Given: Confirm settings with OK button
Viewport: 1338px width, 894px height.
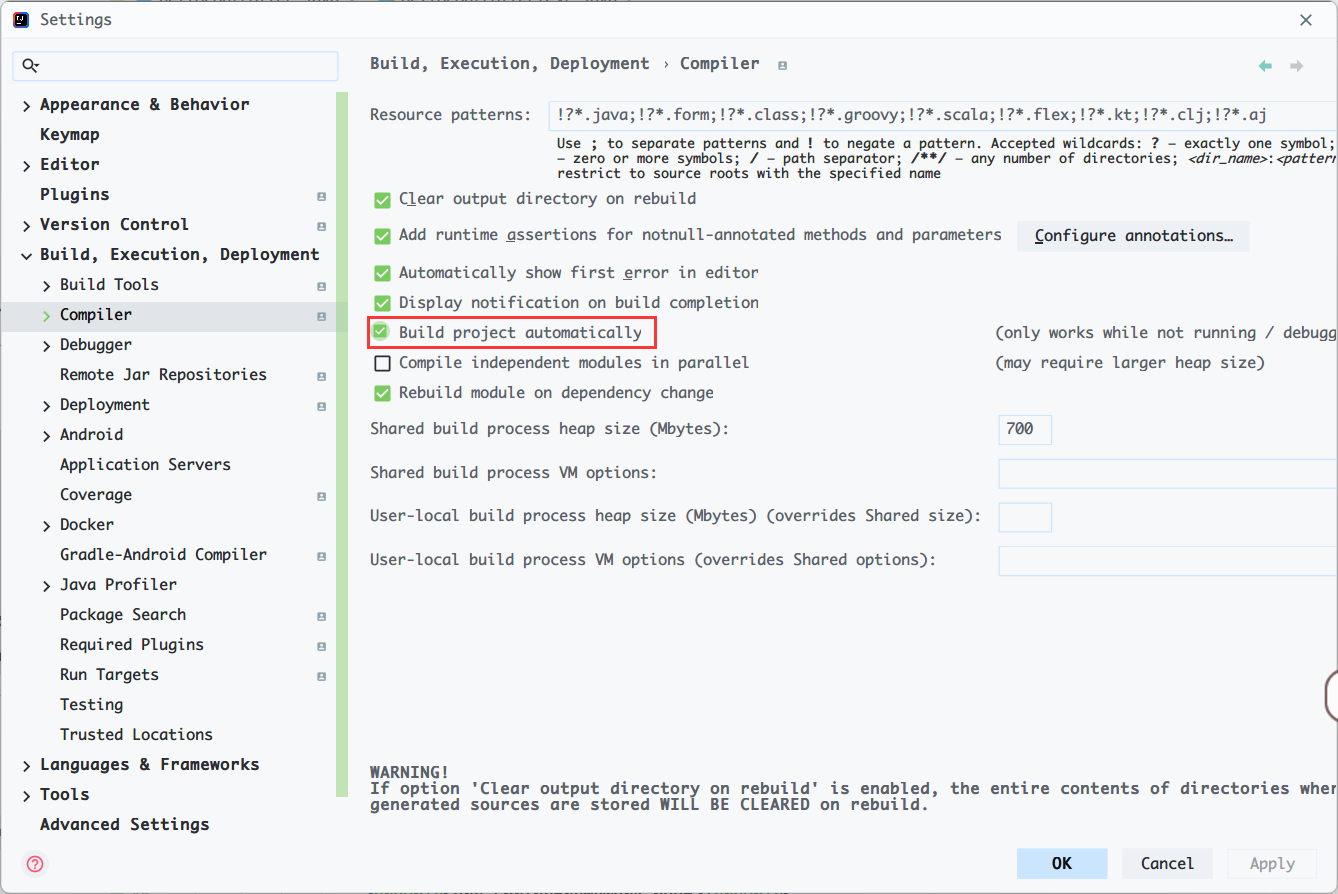Looking at the screenshot, I should (x=1062, y=863).
